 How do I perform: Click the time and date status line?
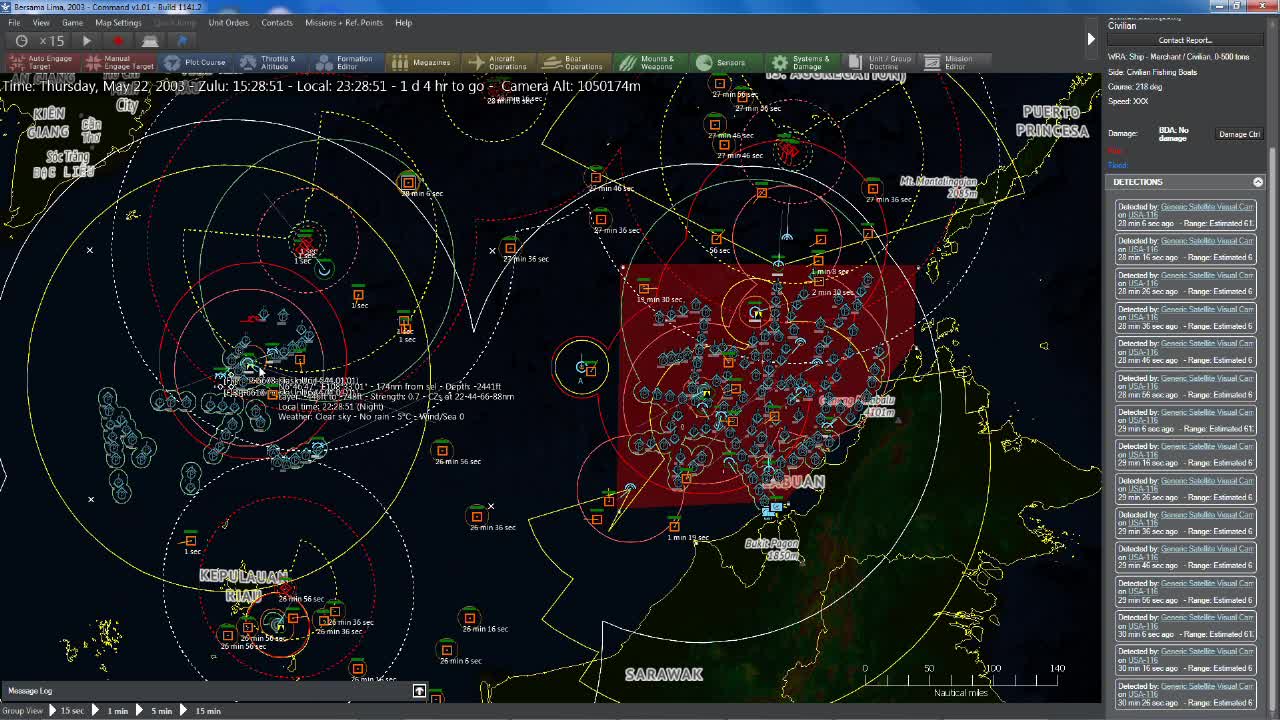coord(321,86)
